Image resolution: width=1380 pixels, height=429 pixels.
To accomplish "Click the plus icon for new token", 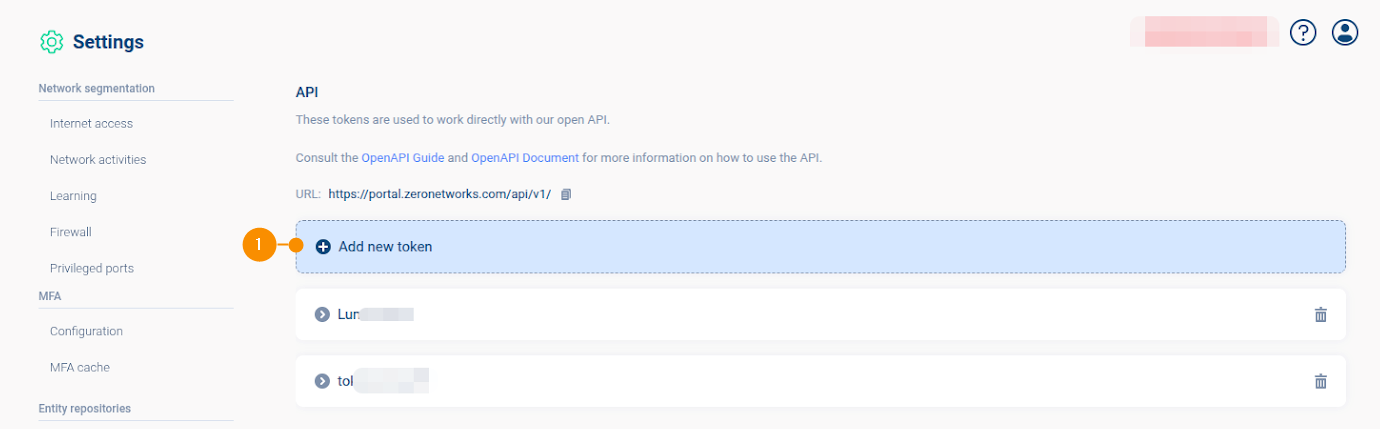I will (x=323, y=247).
